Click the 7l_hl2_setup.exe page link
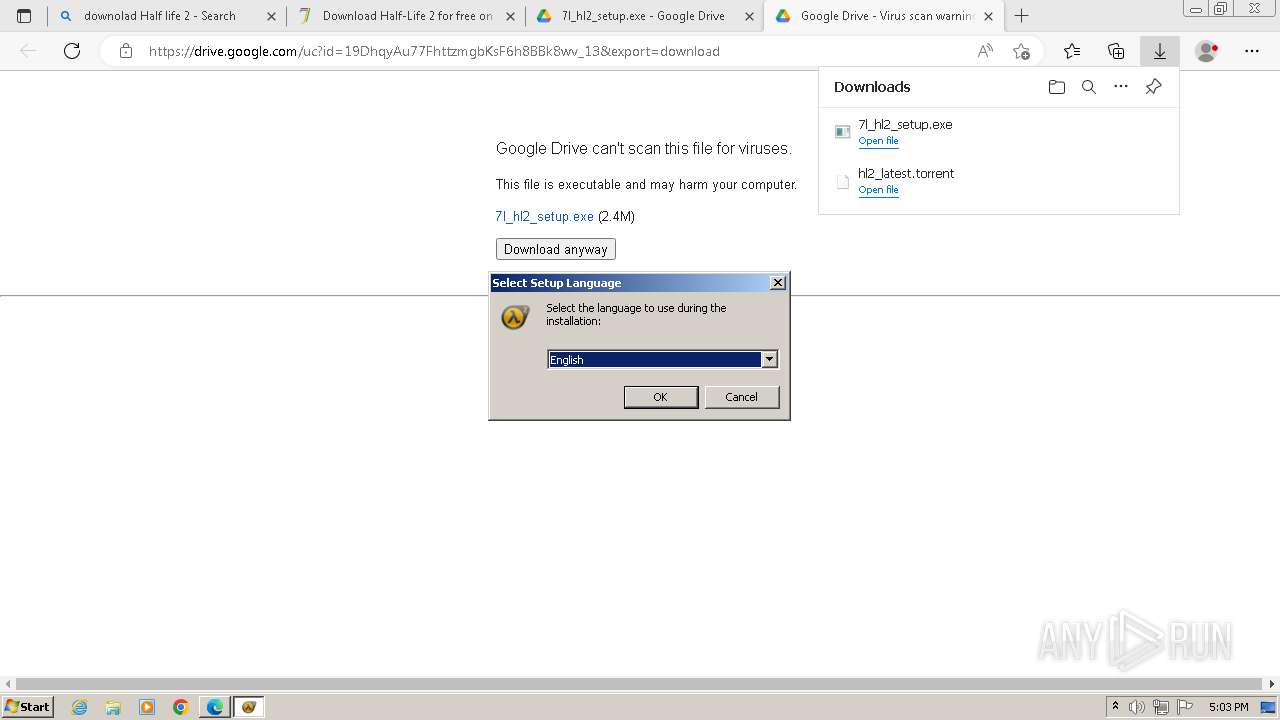The image size is (1280, 720). (x=544, y=216)
